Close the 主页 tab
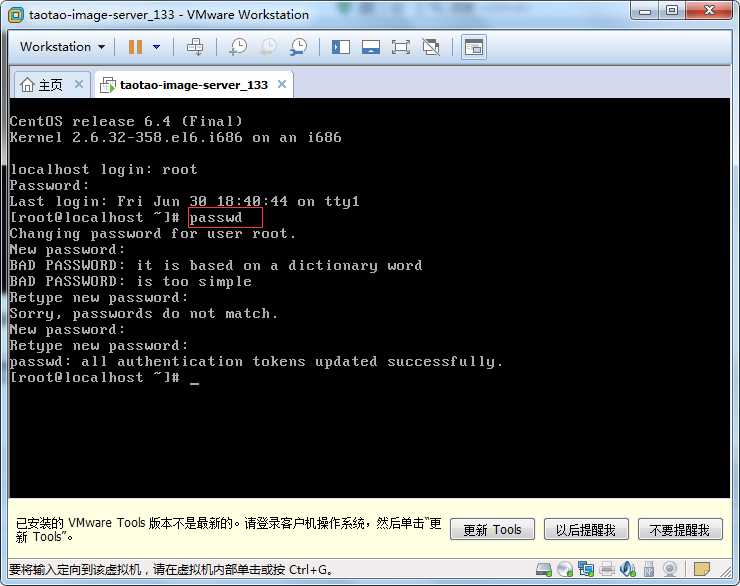740x586 pixels. point(79,84)
